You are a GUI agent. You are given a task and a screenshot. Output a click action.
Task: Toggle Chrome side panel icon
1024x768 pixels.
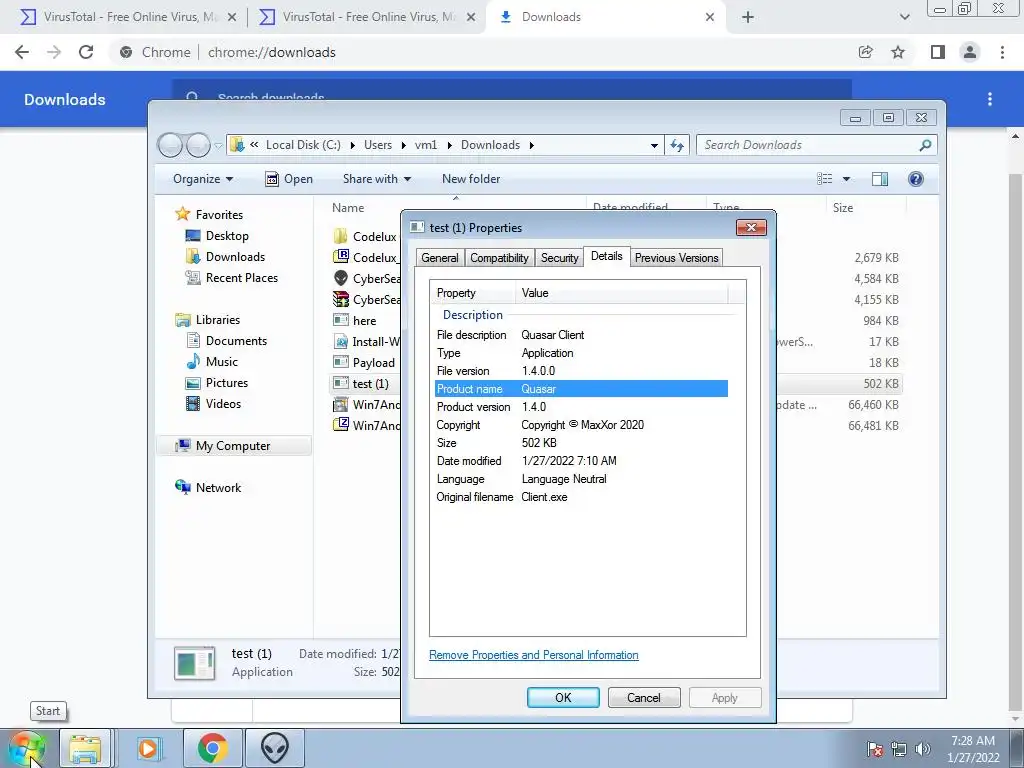pos(938,52)
